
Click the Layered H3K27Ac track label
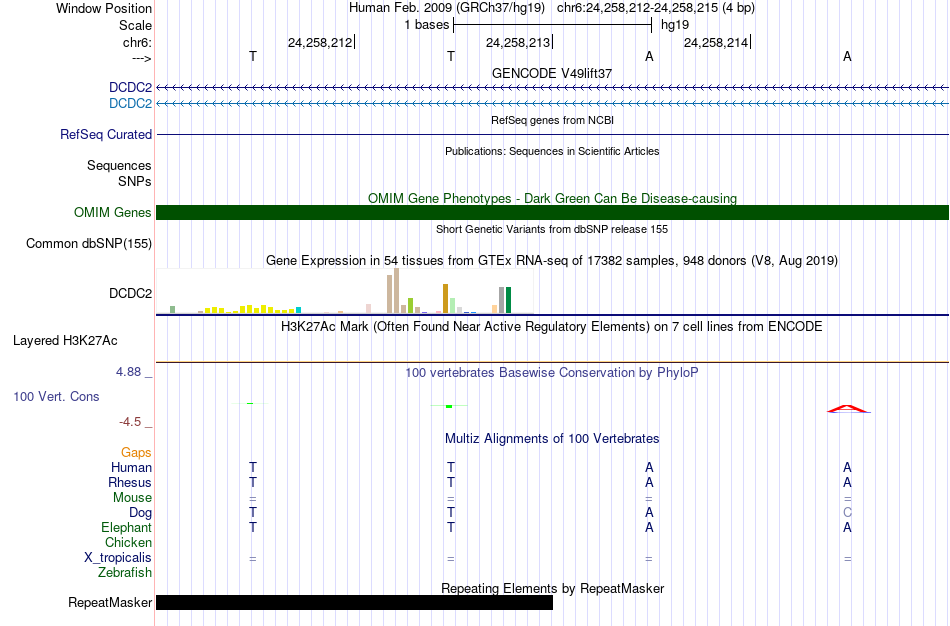[65, 341]
